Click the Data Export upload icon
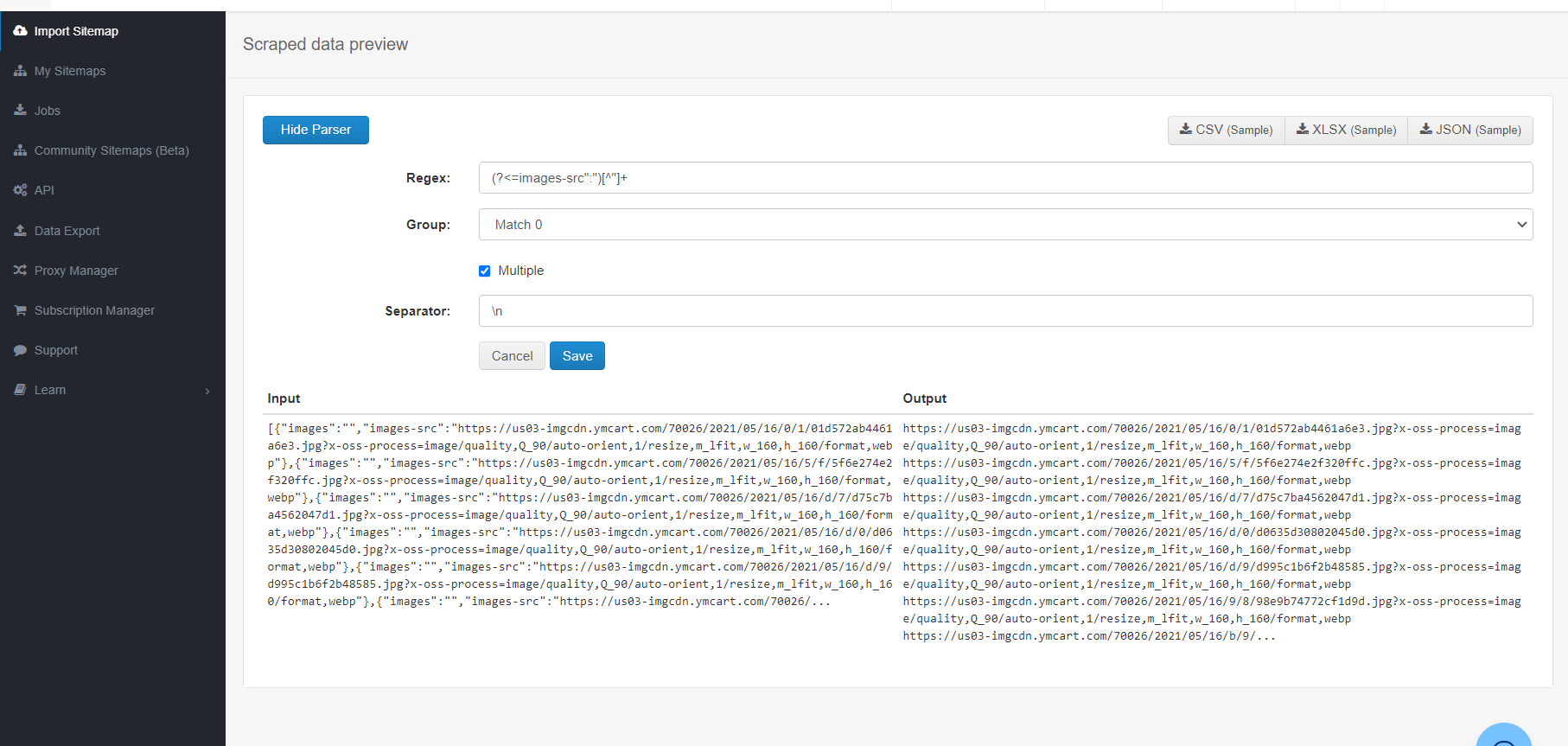 coord(20,231)
